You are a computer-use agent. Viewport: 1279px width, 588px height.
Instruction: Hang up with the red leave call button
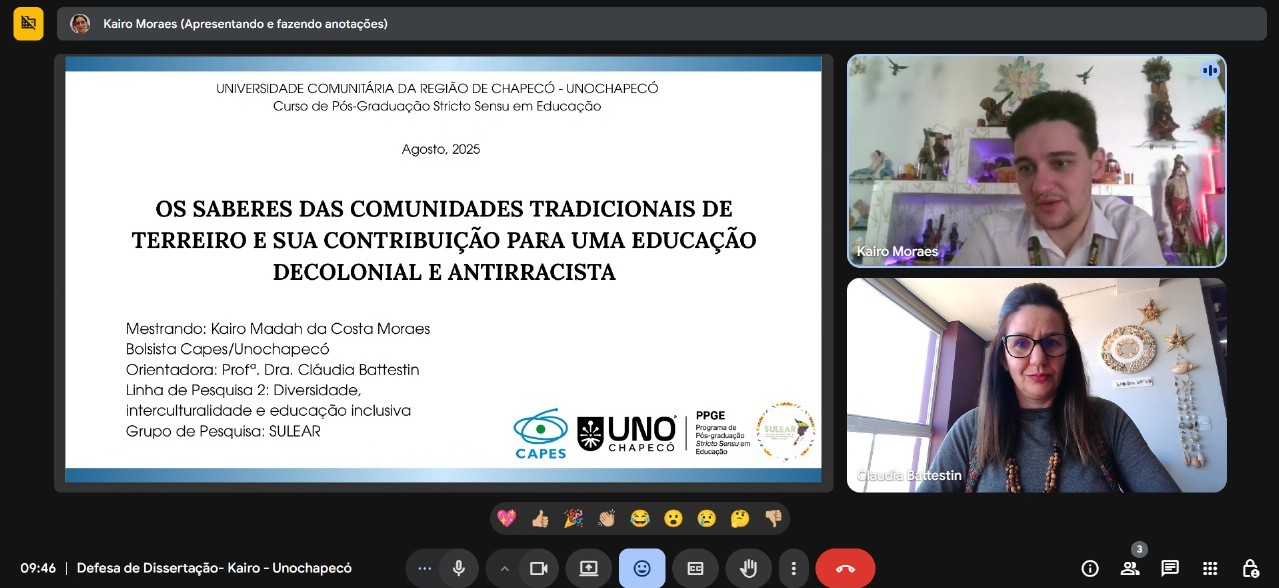[845, 568]
